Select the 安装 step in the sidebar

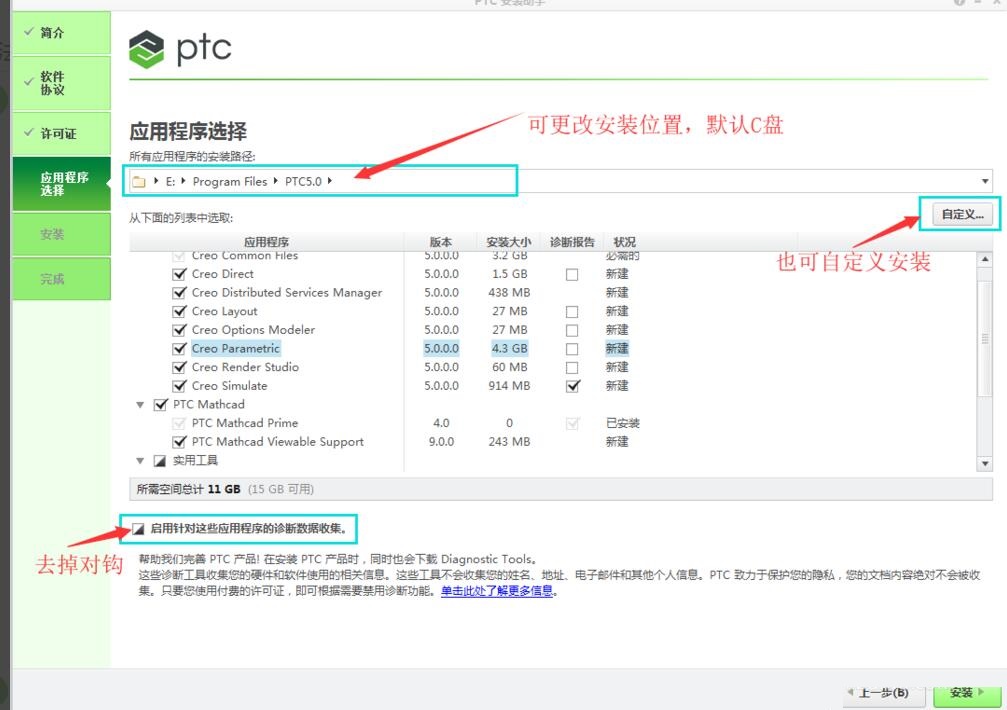point(61,234)
